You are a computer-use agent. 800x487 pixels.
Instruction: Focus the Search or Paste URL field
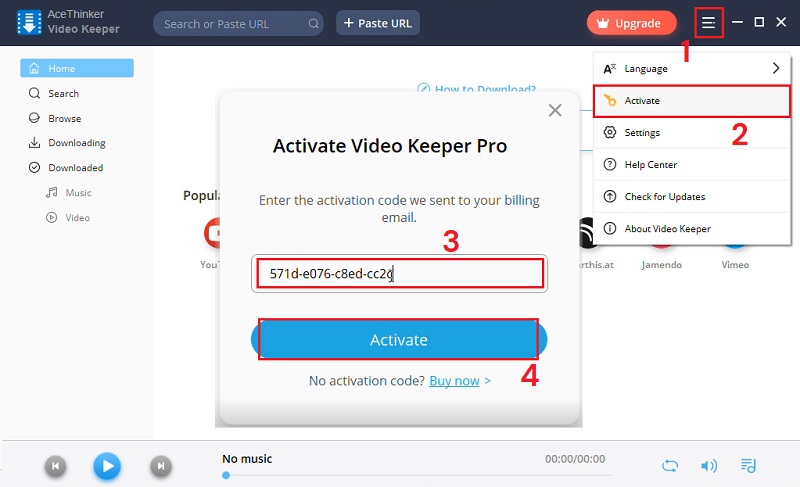coord(238,23)
